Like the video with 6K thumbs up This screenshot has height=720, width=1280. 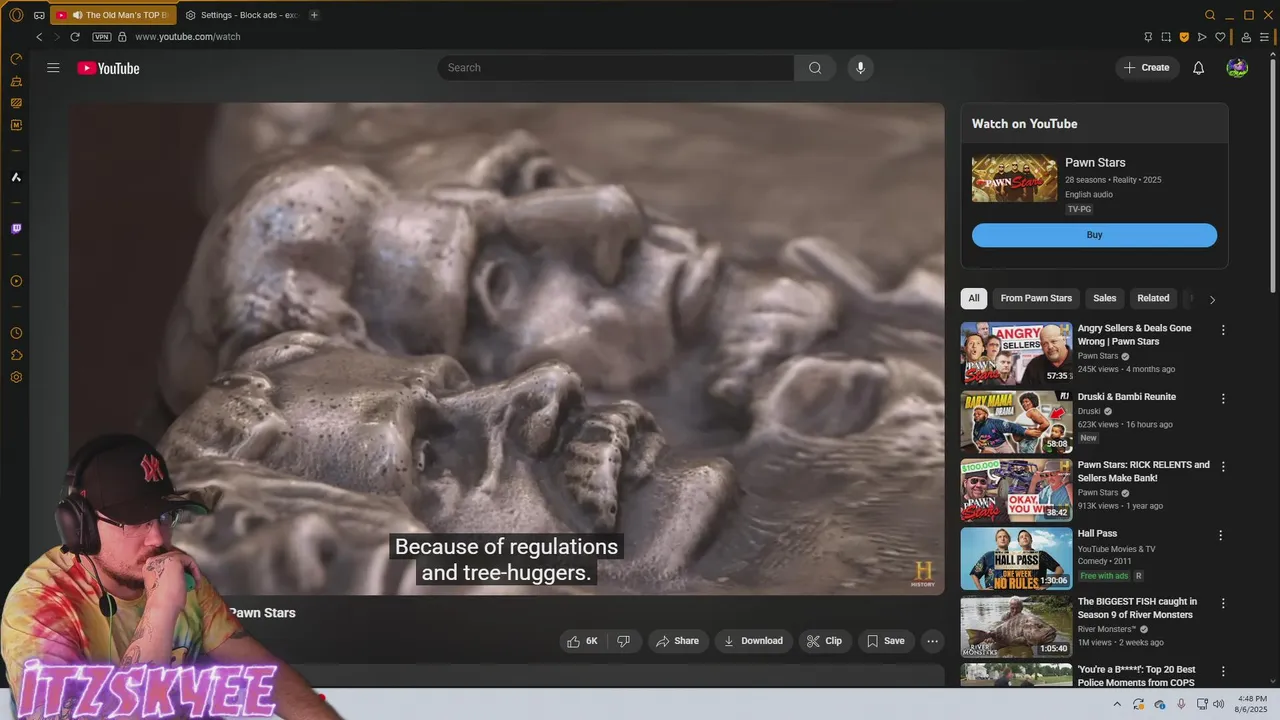point(582,641)
